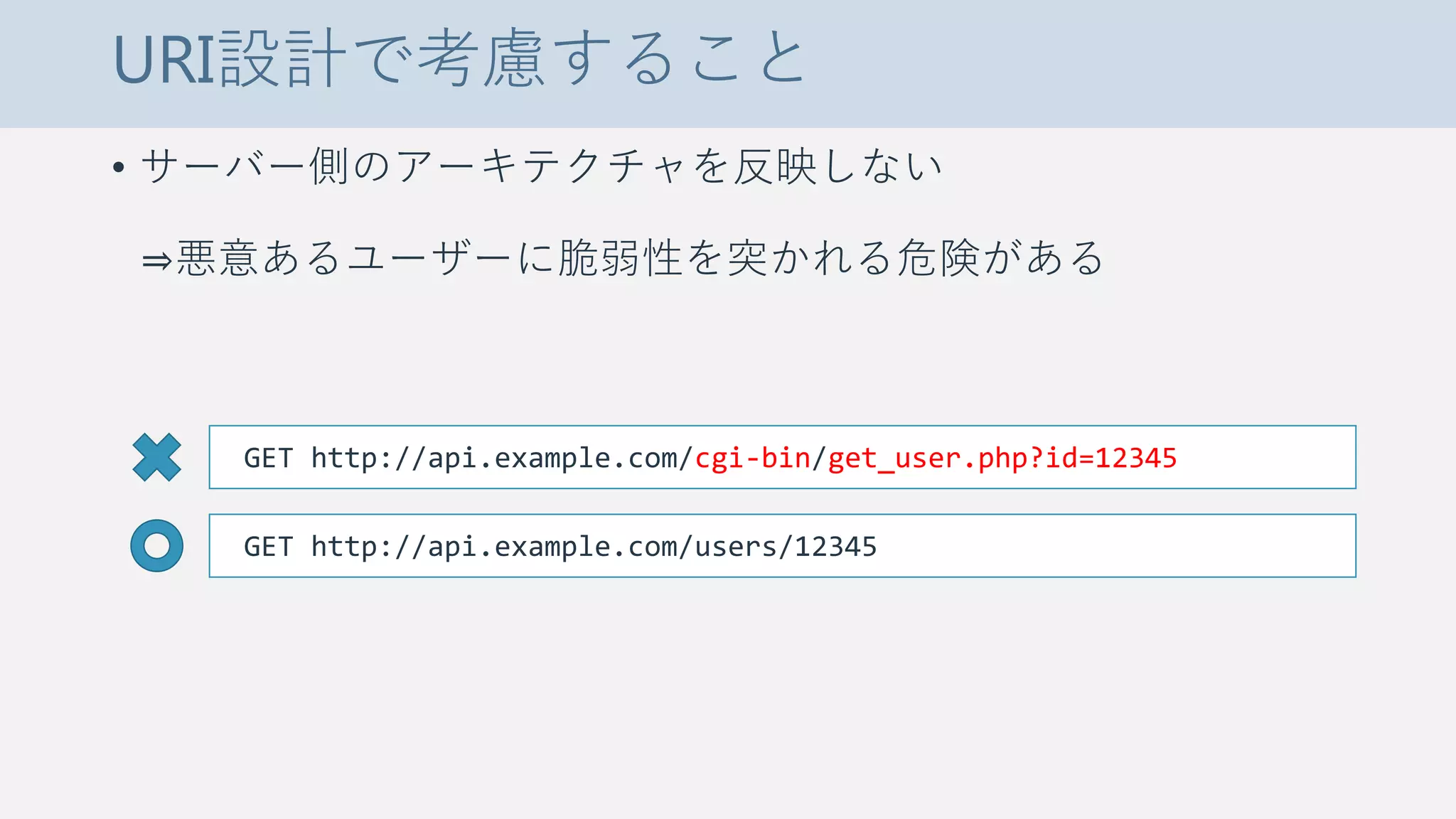1456x819 pixels.
Task: Click the word 脆弱性 in the warning line
Action: pyautogui.click(x=620, y=257)
